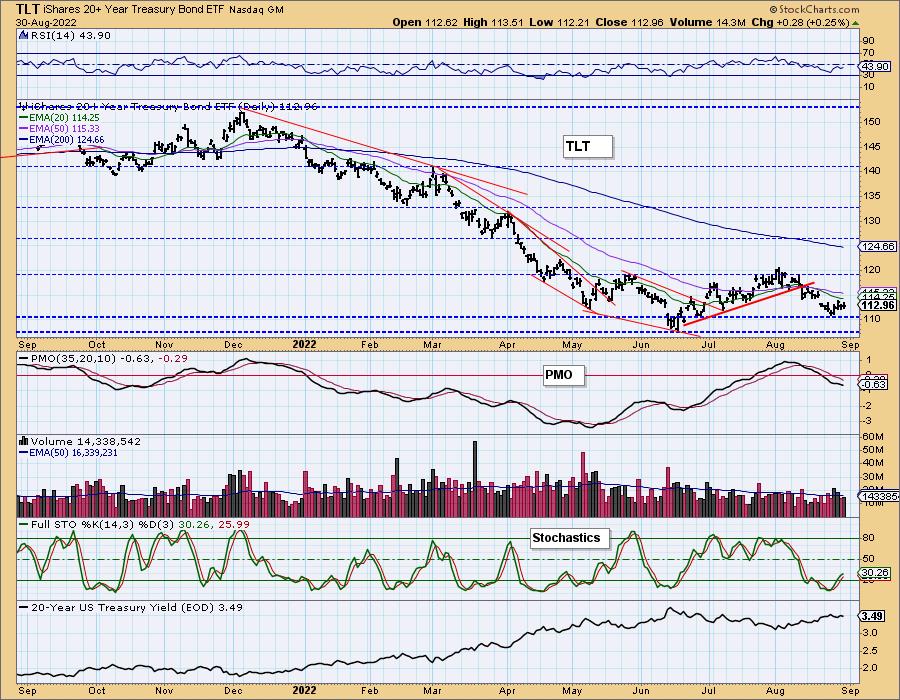Select the RSI(14) 43.90 label

(x=70, y=36)
